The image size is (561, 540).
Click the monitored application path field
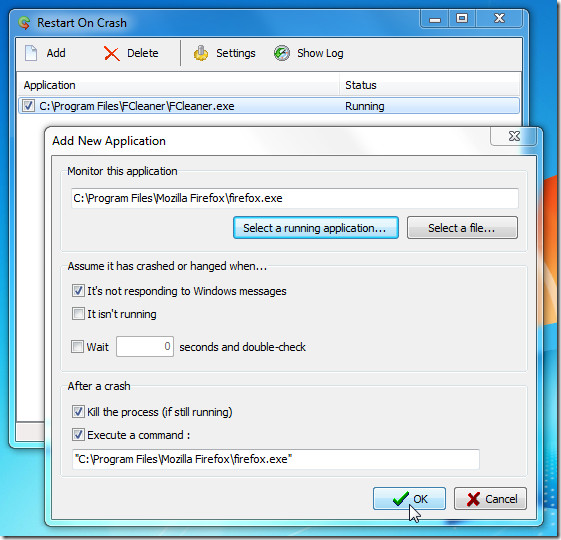pyautogui.click(x=294, y=198)
